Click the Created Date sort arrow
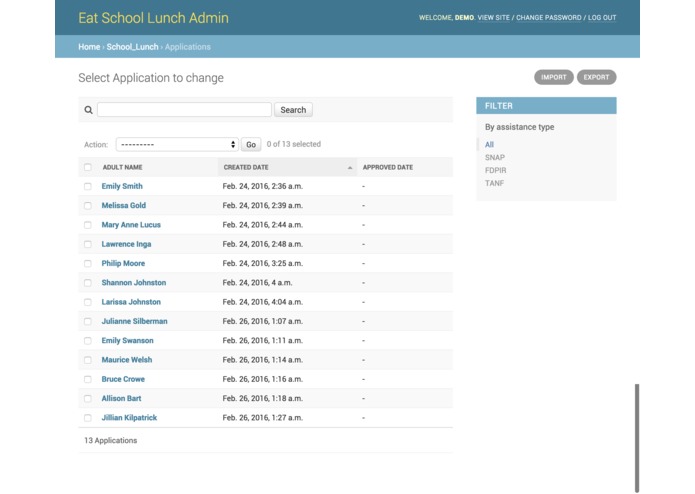The height and width of the screenshot is (494, 695). 350,167
